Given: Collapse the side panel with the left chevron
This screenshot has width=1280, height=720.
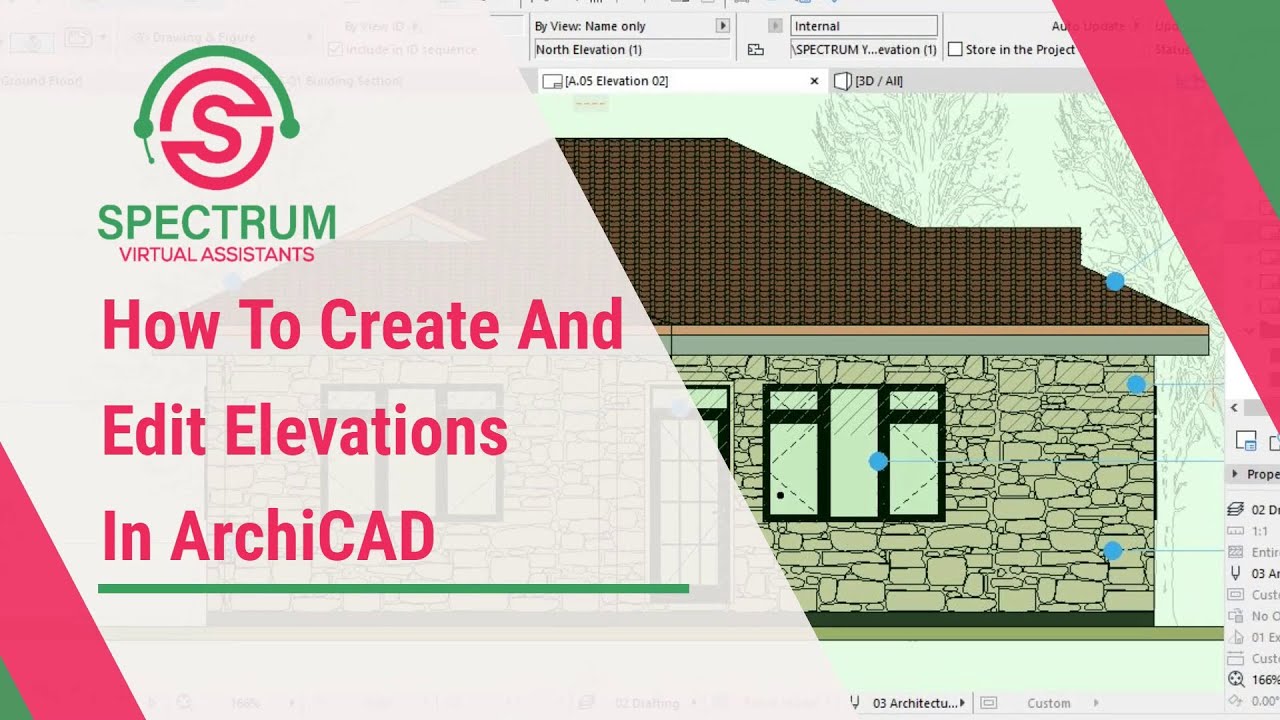Looking at the screenshot, I should coord(1234,408).
